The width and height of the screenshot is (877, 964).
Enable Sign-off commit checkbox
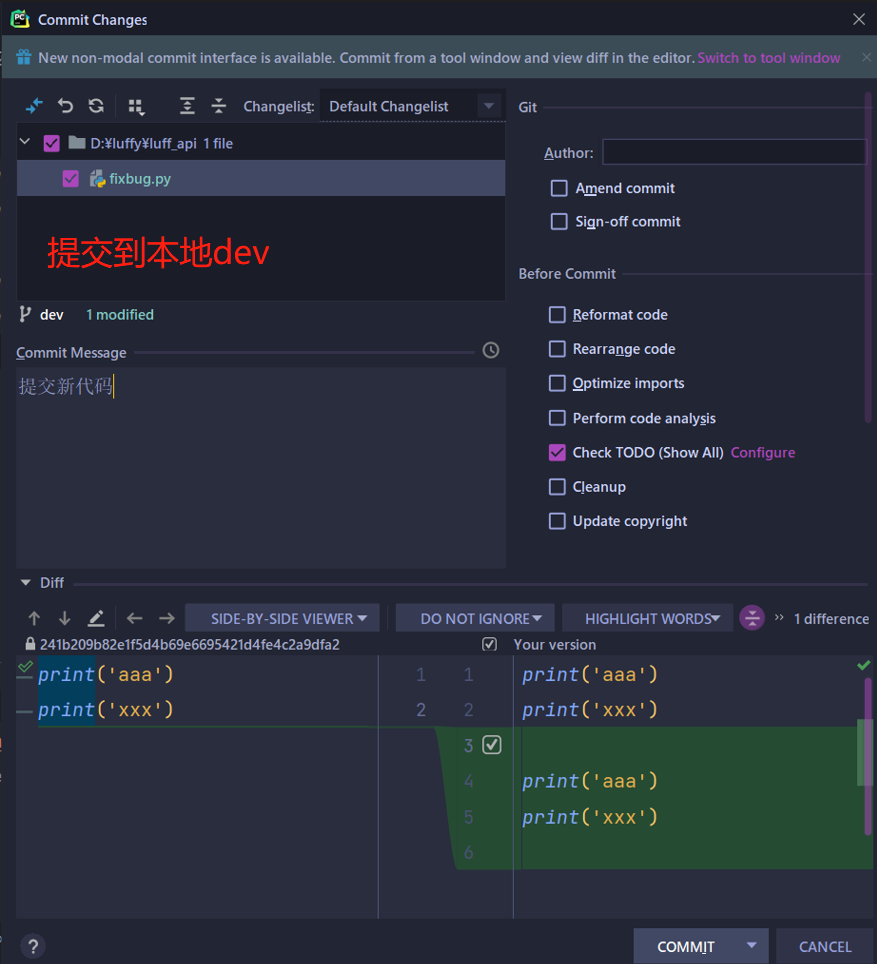[559, 221]
